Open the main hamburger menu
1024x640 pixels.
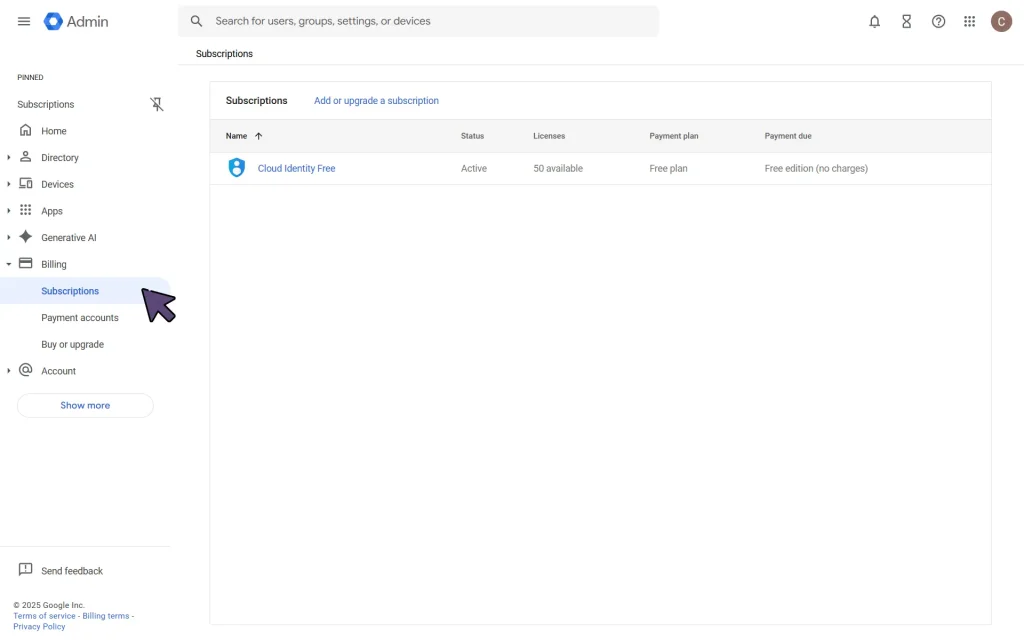(24, 22)
